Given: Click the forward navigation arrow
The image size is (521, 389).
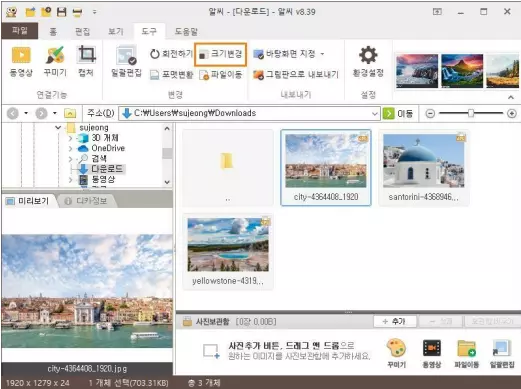Looking at the screenshot, I should 41,113.
